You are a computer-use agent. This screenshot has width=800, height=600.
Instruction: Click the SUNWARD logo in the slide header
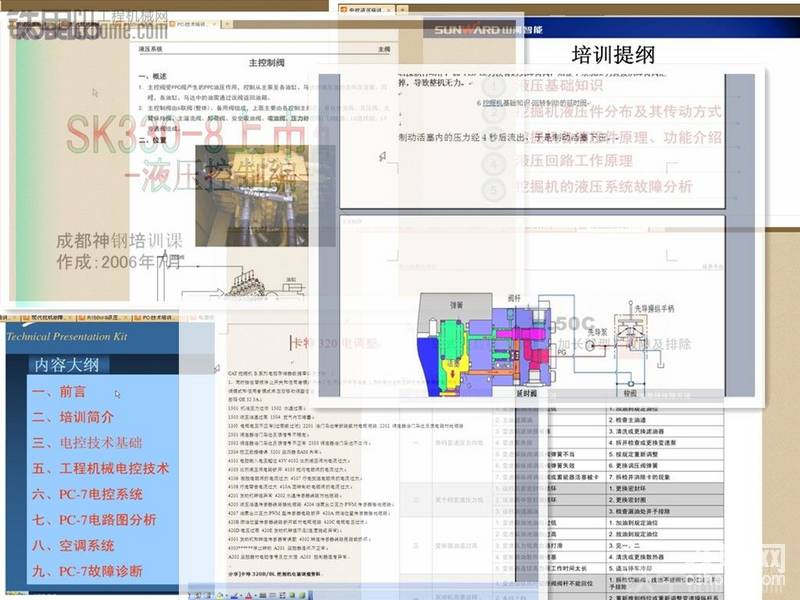(488, 30)
